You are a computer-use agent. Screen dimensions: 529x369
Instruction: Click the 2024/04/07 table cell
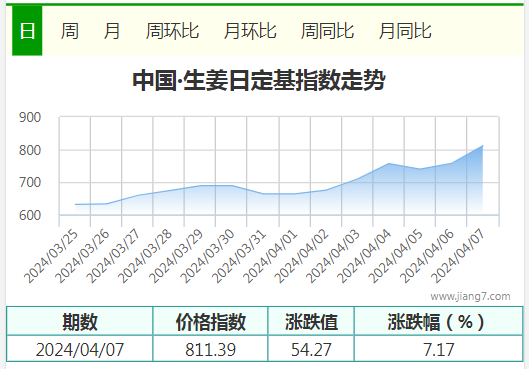click(80, 349)
